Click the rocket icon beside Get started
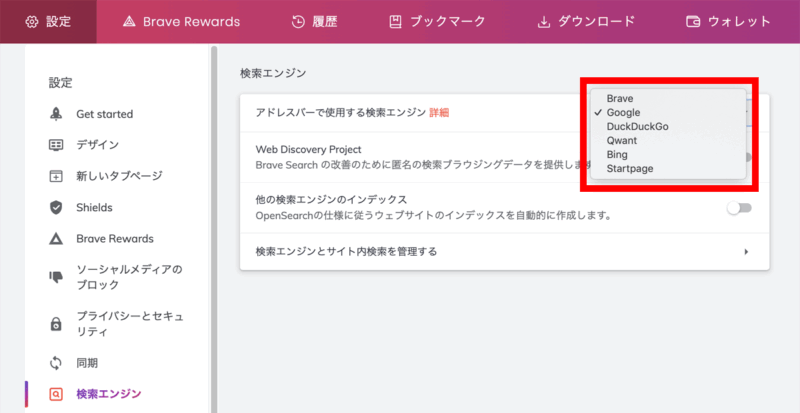800x413 pixels. (57, 114)
